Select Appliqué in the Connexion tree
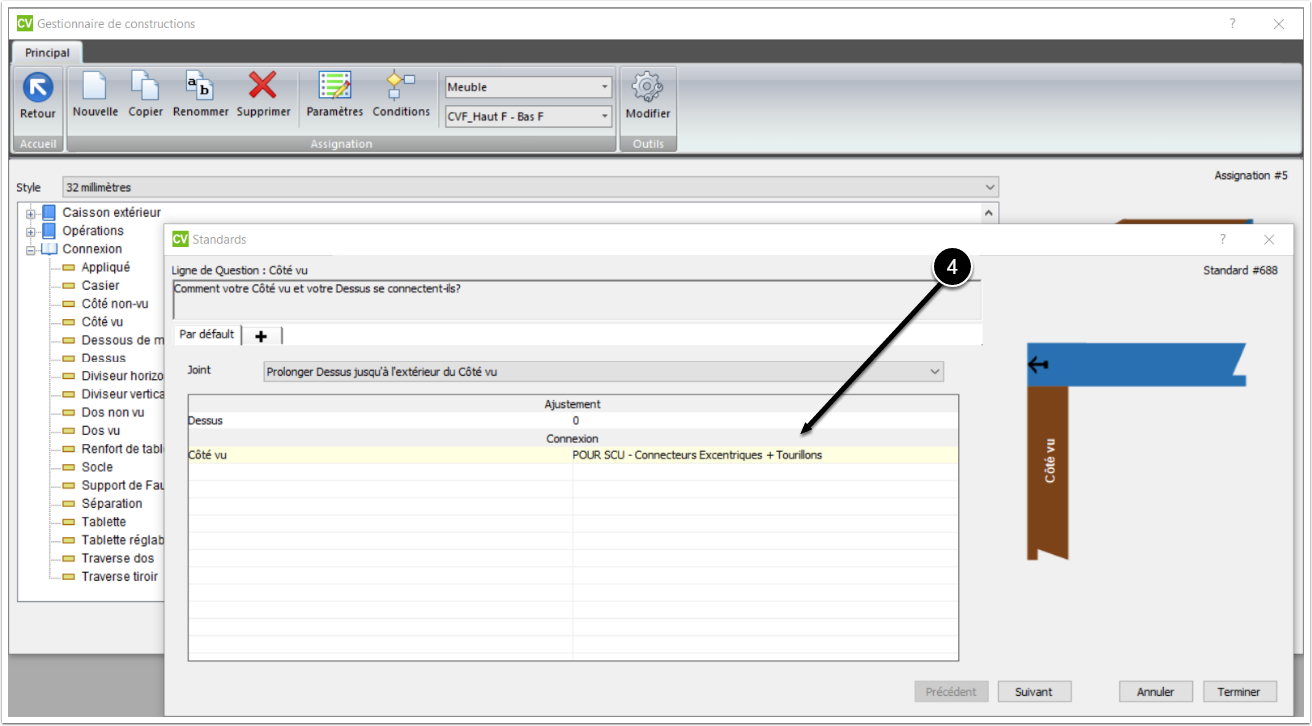Viewport: 1312px width, 726px height. 105,267
